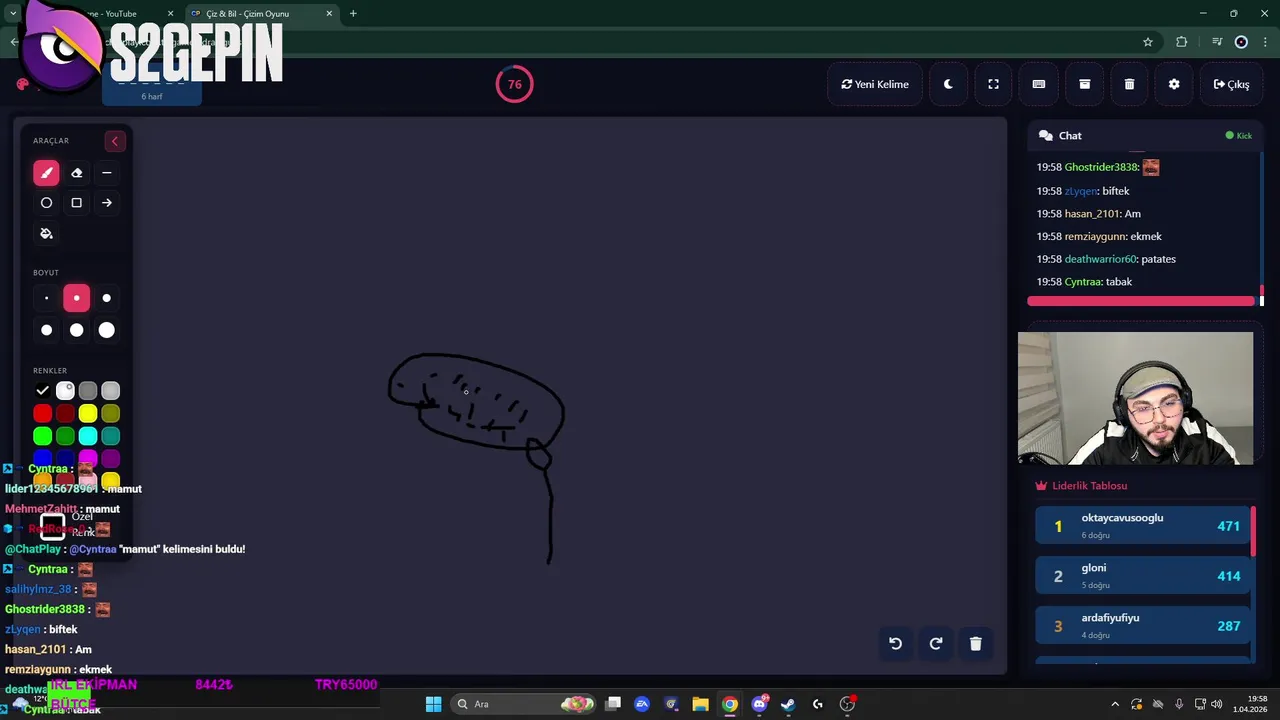
Task: Enter fullscreen mode
Action: 993,84
